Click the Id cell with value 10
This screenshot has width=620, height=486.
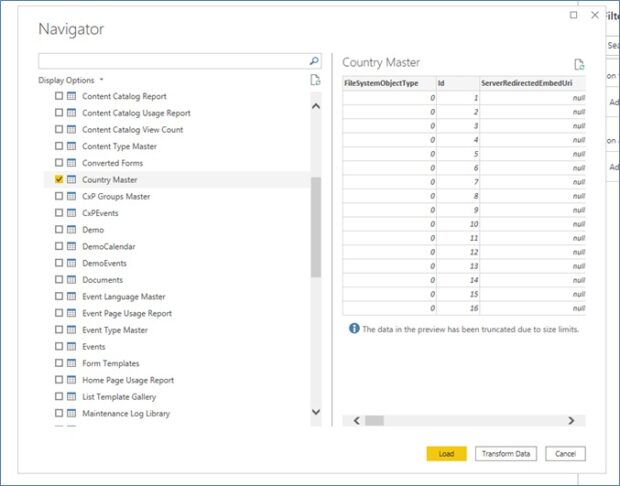click(x=458, y=224)
